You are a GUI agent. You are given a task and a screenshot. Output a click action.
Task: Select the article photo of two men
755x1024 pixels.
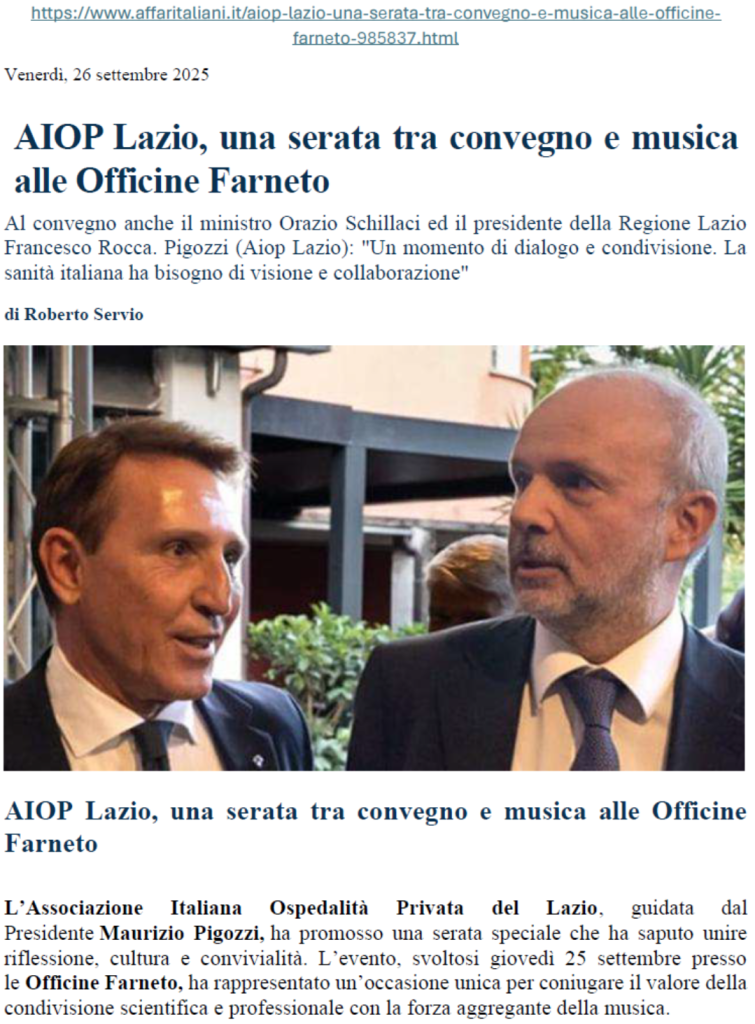[x=374, y=558]
